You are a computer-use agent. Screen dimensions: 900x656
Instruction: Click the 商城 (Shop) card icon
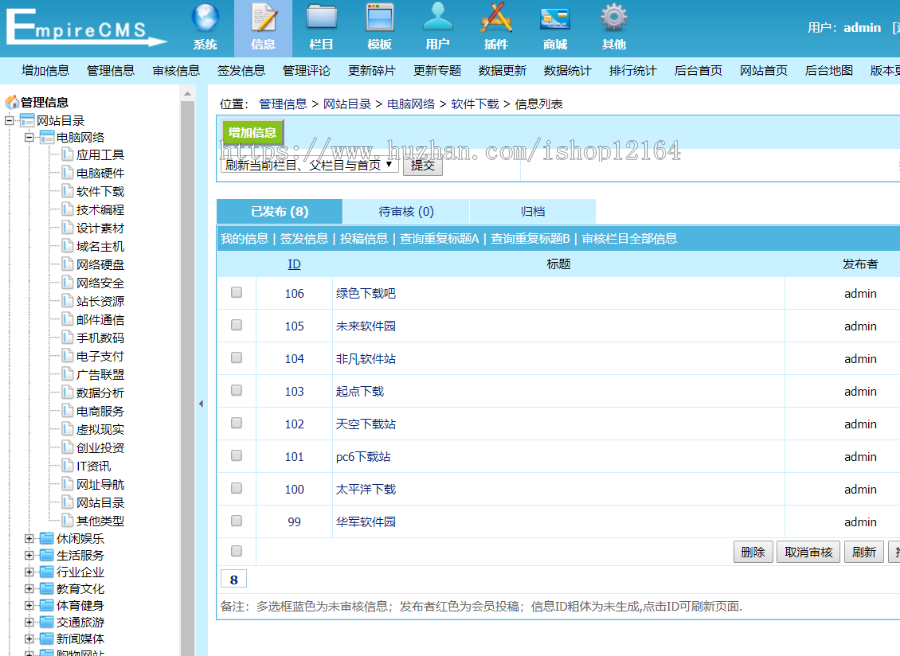(555, 19)
